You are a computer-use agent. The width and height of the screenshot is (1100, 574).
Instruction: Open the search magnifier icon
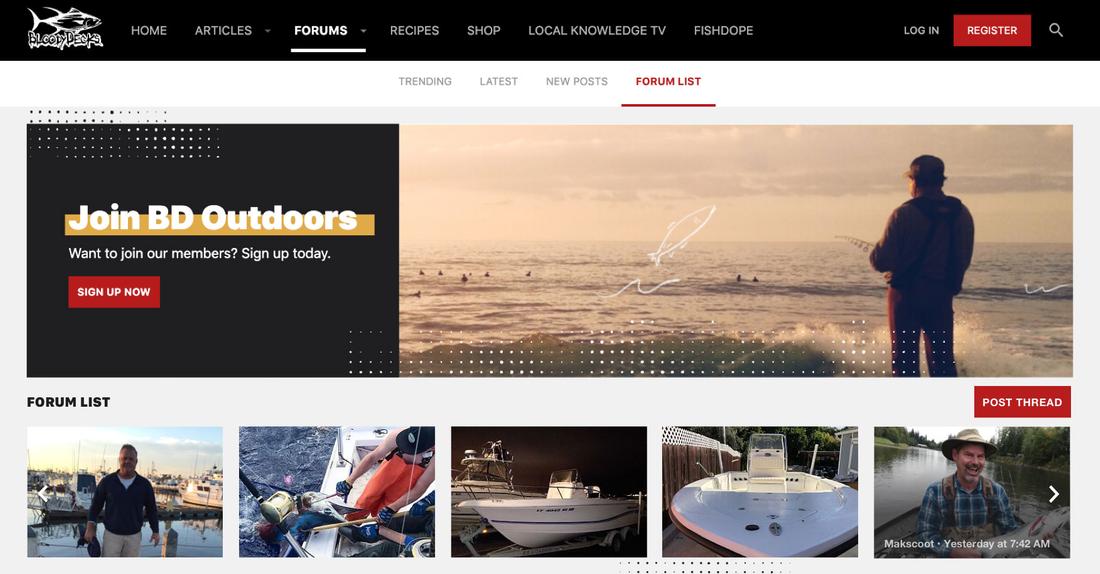point(1056,30)
